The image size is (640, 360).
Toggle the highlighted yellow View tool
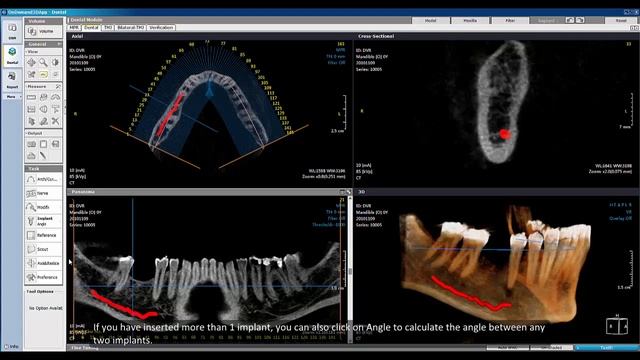click(x=43, y=74)
